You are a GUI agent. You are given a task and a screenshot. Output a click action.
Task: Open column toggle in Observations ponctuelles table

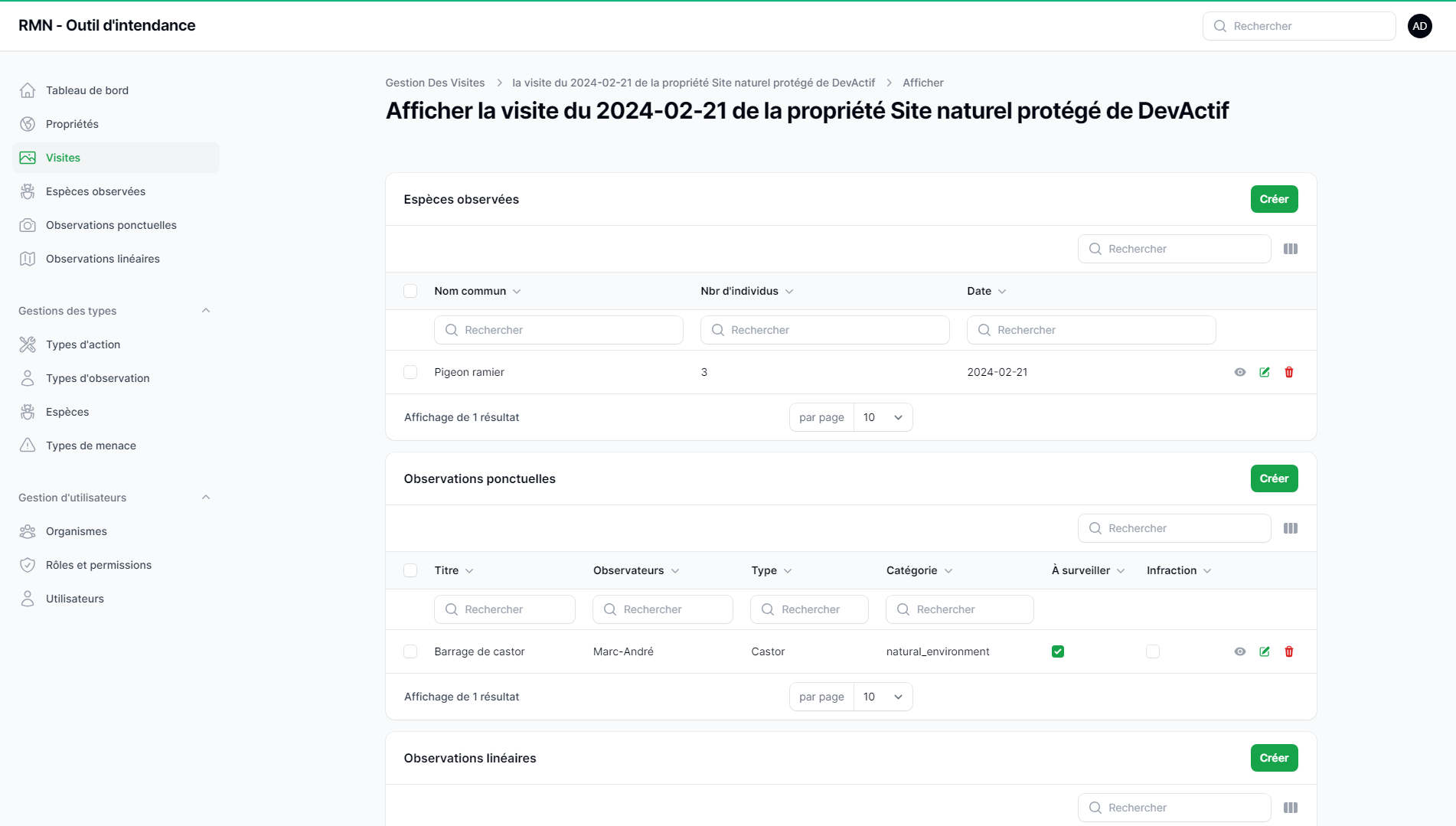coord(1291,528)
